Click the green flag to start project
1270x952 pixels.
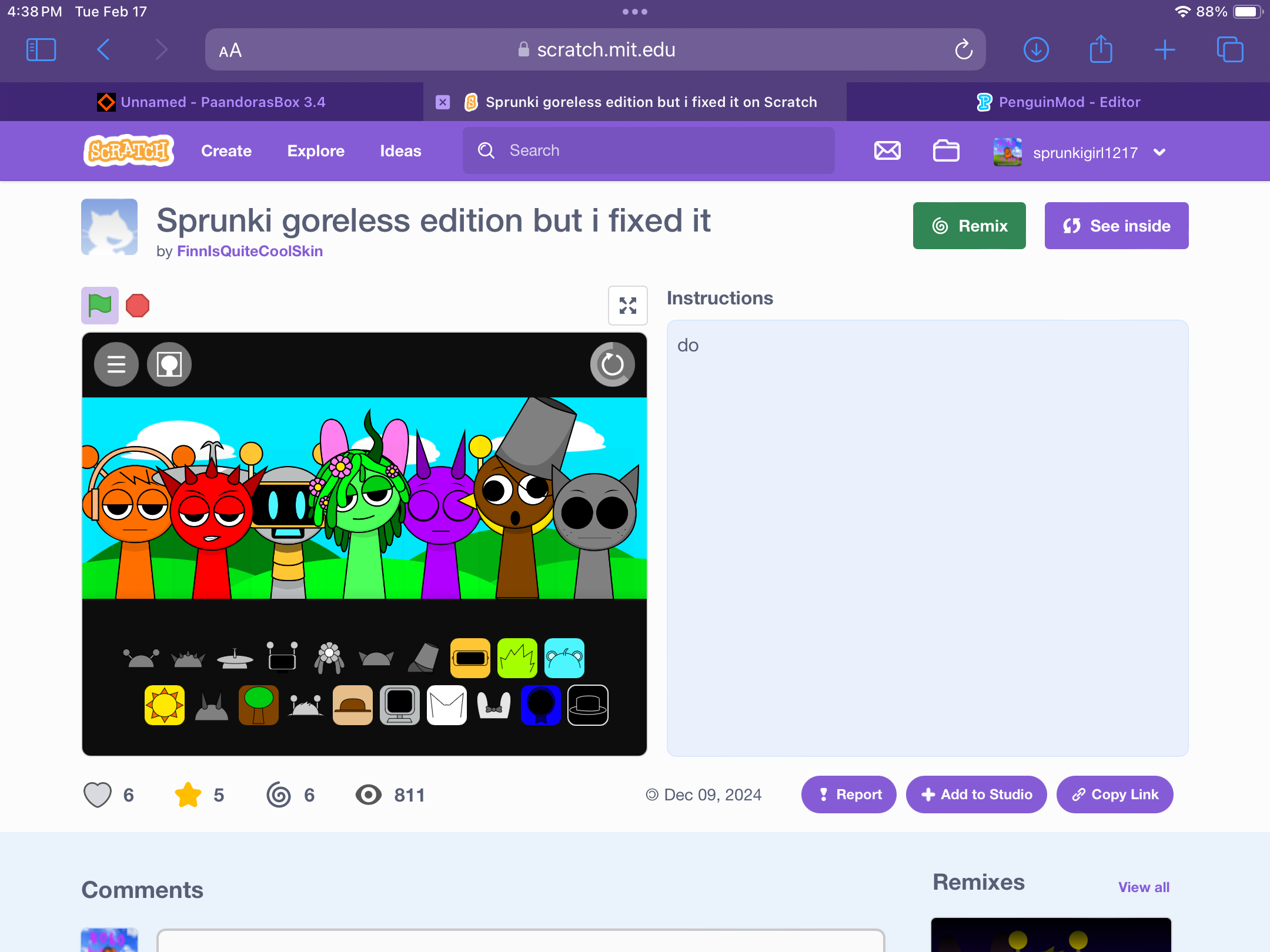tap(99, 305)
